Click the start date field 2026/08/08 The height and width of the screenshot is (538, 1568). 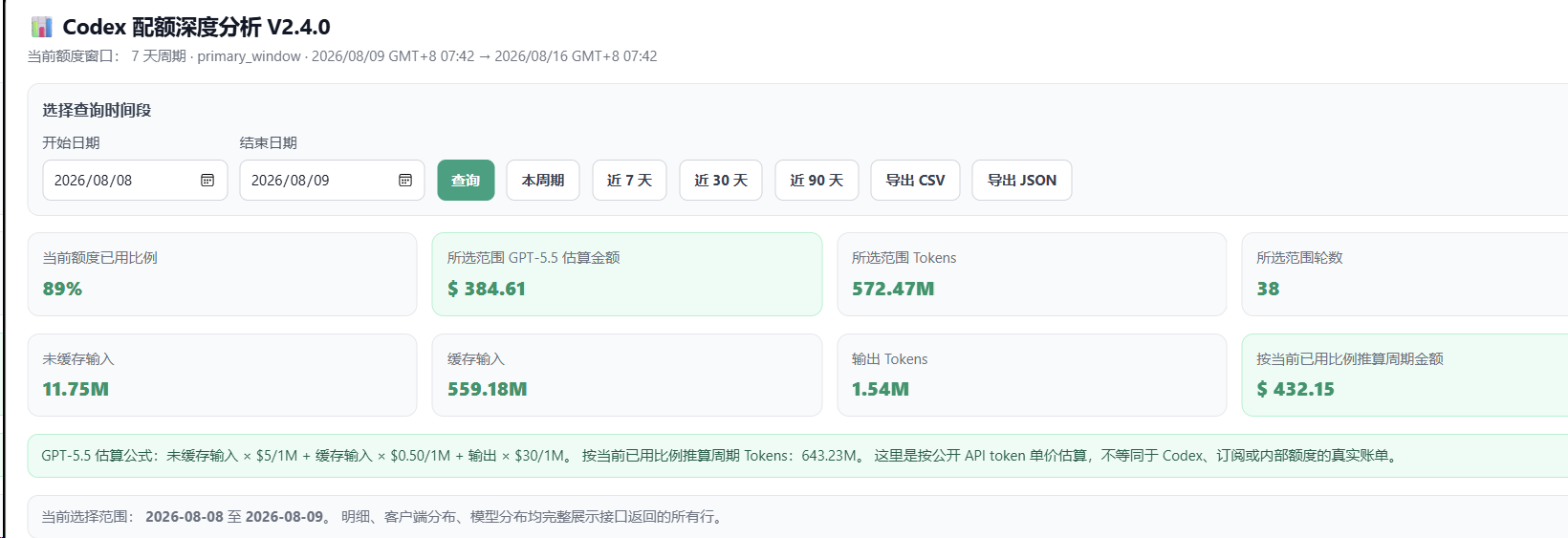point(135,180)
